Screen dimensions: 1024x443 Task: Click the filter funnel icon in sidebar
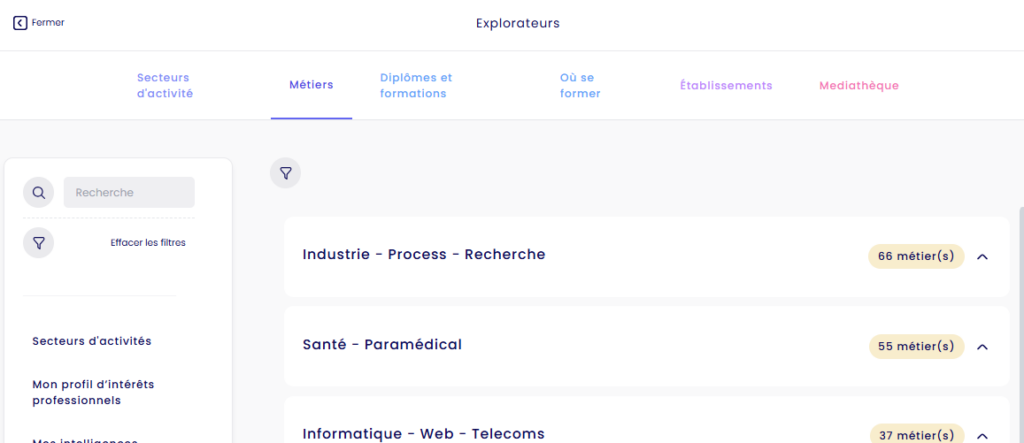pyautogui.click(x=39, y=242)
